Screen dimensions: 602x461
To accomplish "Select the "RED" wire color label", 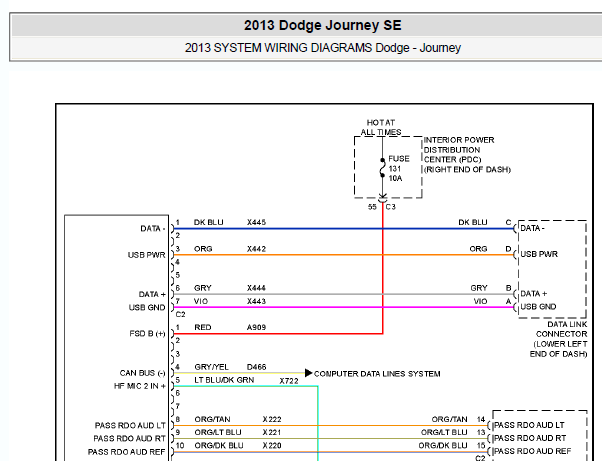I will pyautogui.click(x=203, y=327).
